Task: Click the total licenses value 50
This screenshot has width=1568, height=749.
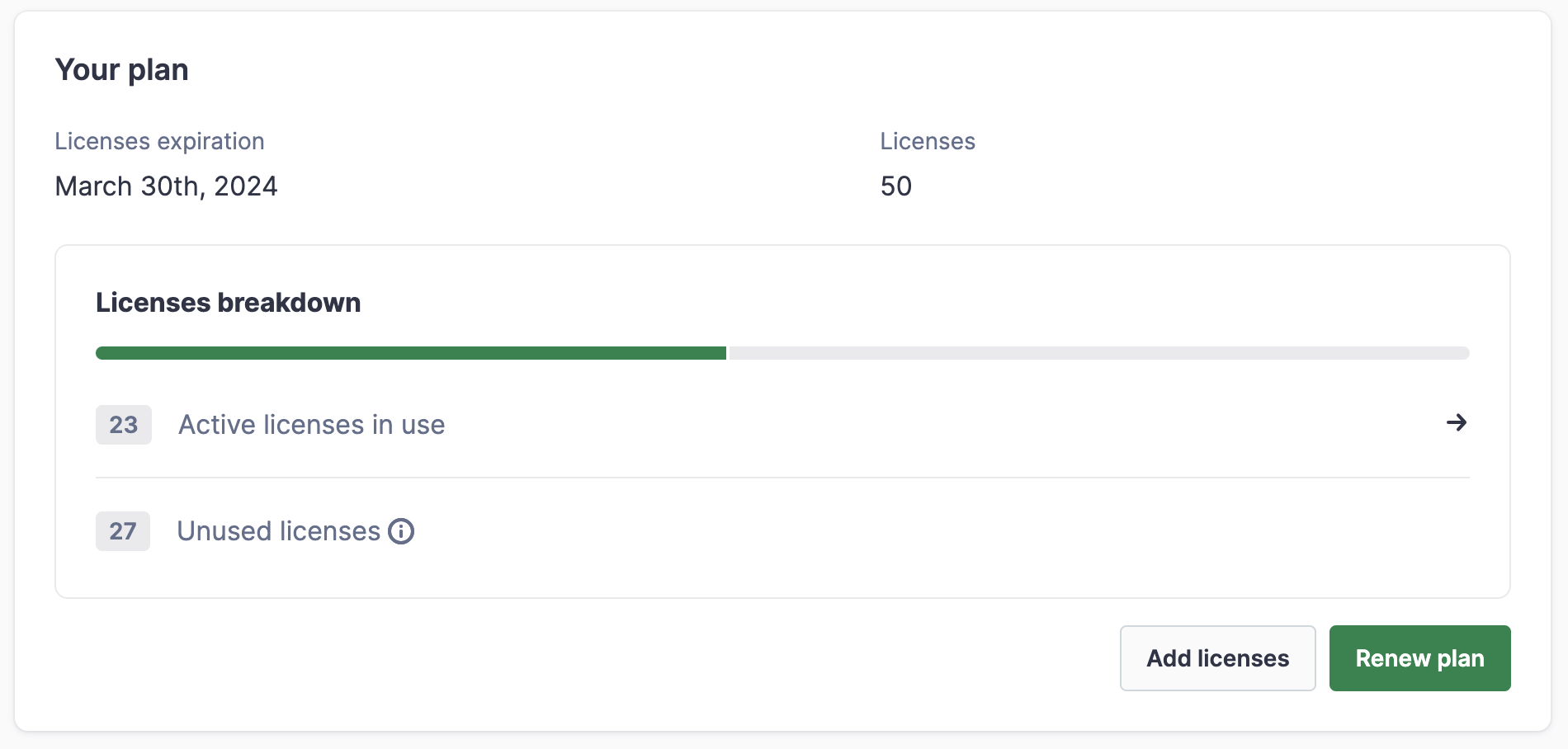Action: 895,186
